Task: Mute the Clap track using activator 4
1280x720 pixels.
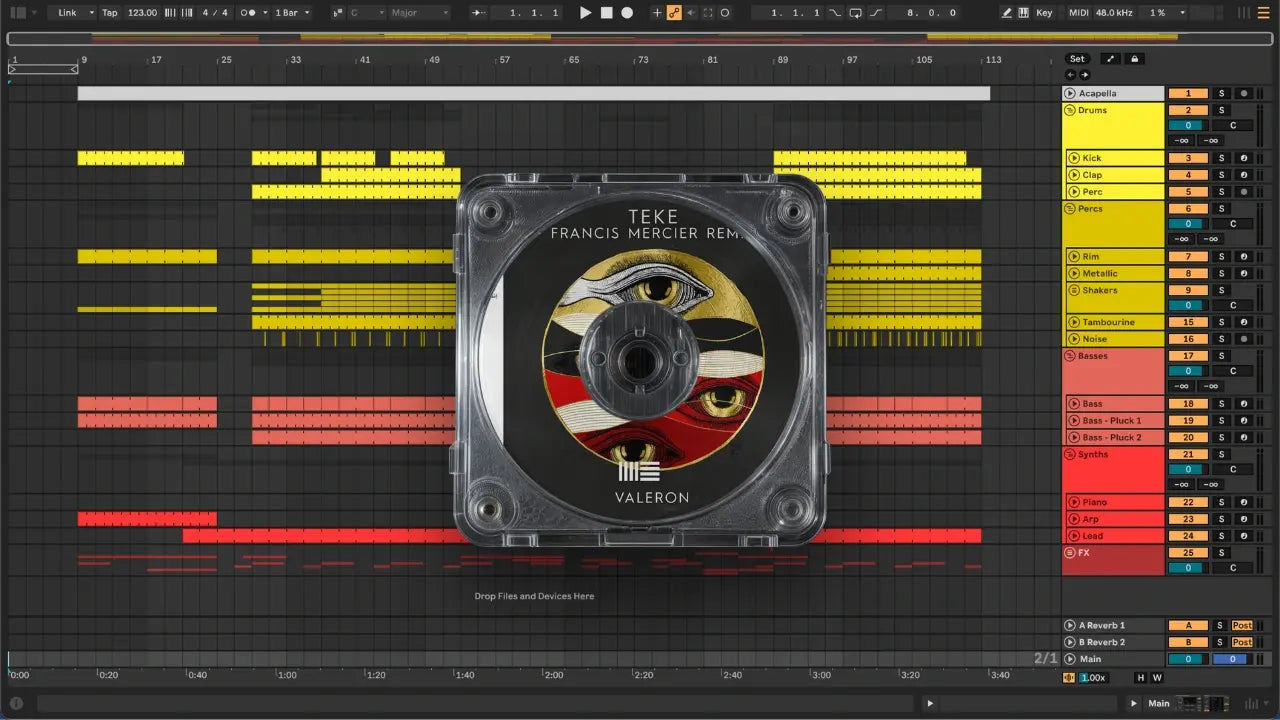Action: (1188, 175)
